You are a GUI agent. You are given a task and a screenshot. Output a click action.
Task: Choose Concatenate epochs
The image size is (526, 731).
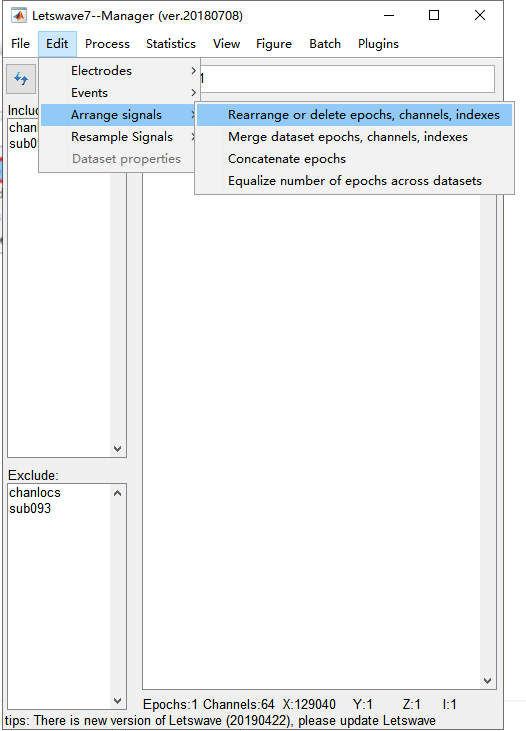354,159
